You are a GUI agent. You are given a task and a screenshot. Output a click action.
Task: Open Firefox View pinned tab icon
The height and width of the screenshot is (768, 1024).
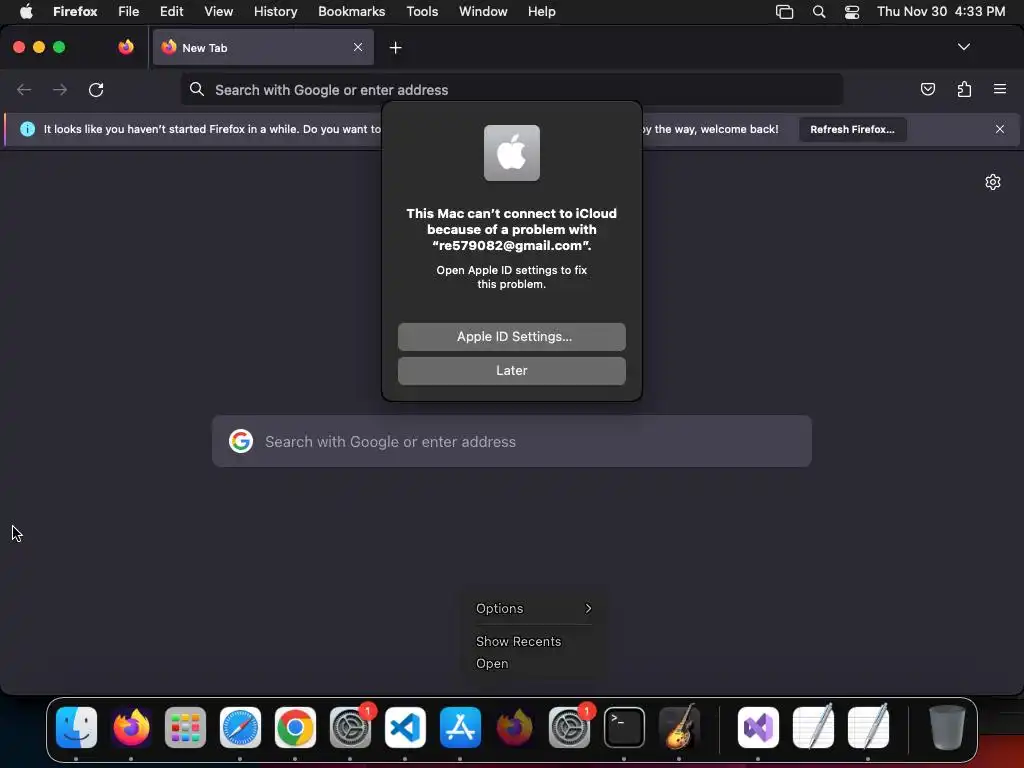[126, 47]
